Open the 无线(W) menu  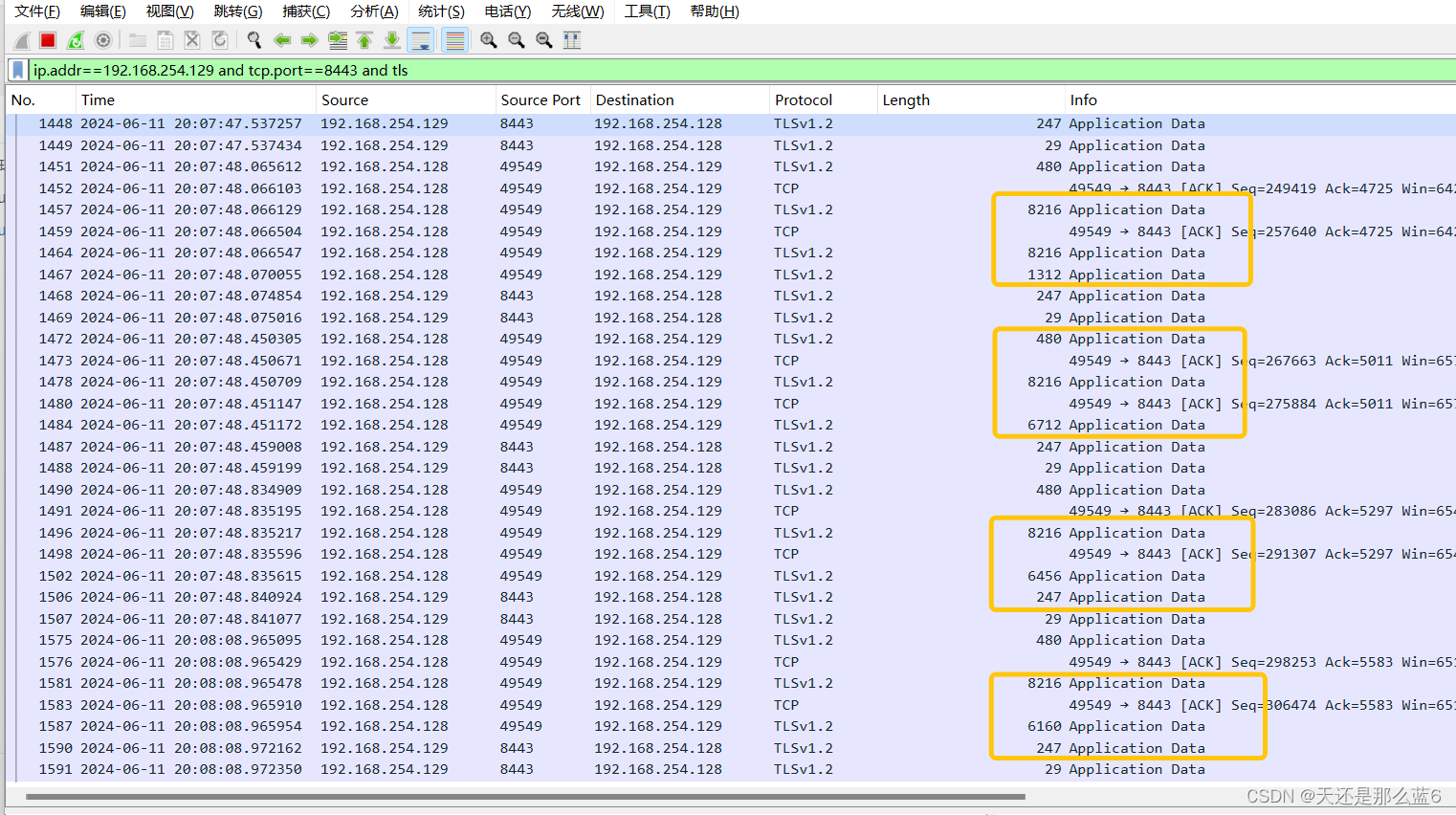578,11
